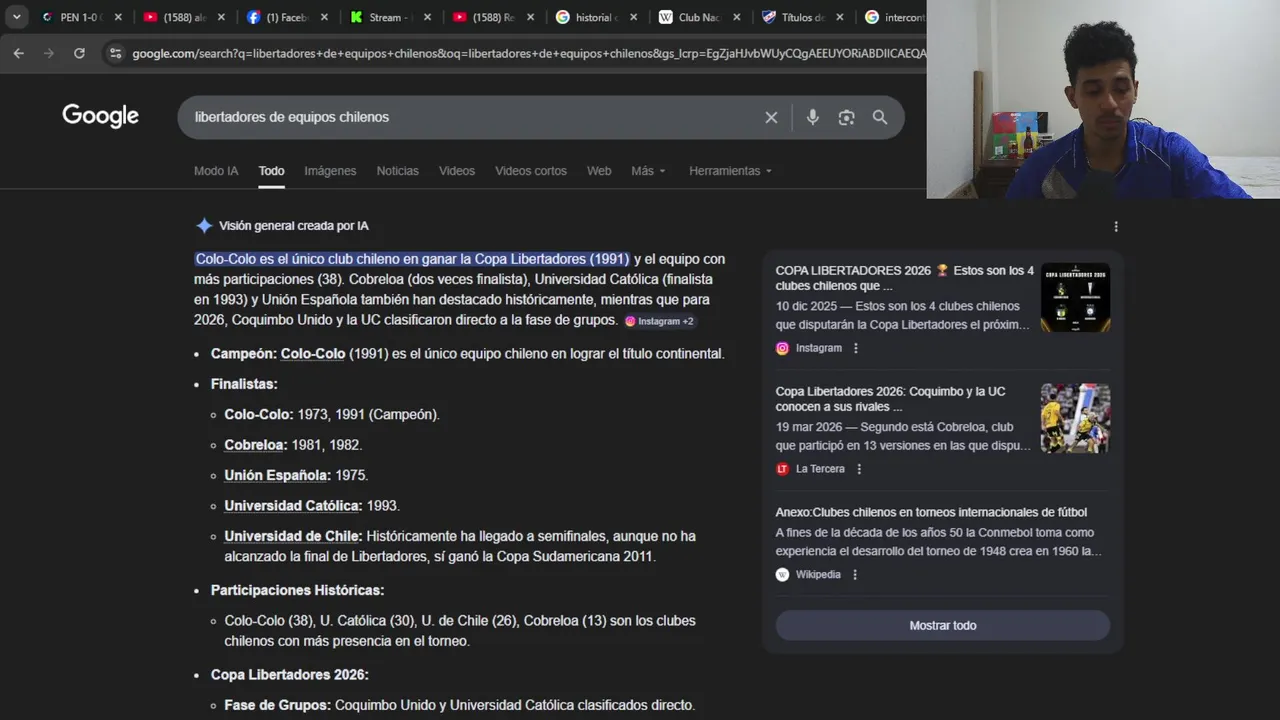Viewport: 1280px width, 720px height.
Task: Click the Google logo
Action: point(100,116)
